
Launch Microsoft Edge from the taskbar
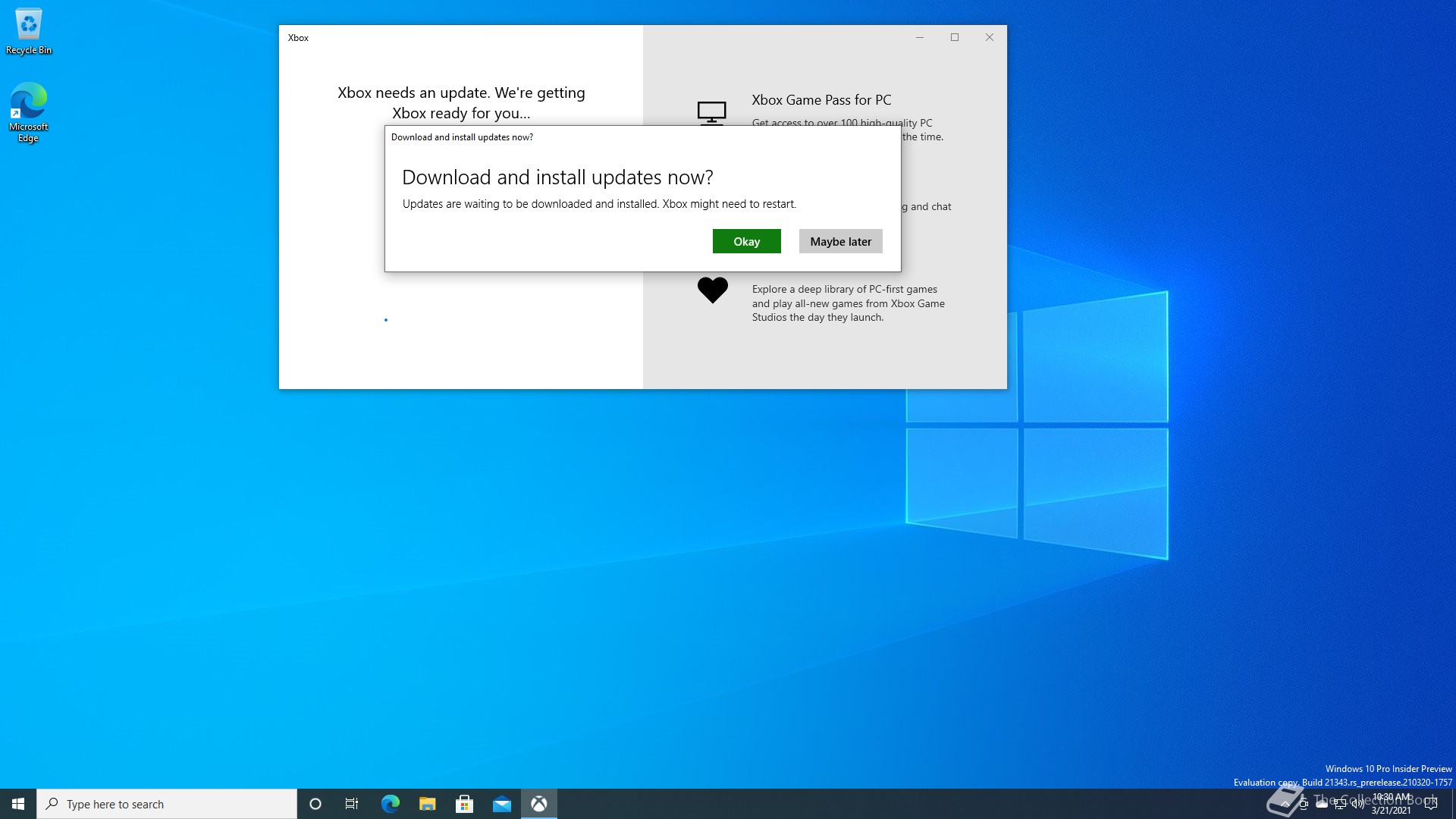(x=390, y=804)
